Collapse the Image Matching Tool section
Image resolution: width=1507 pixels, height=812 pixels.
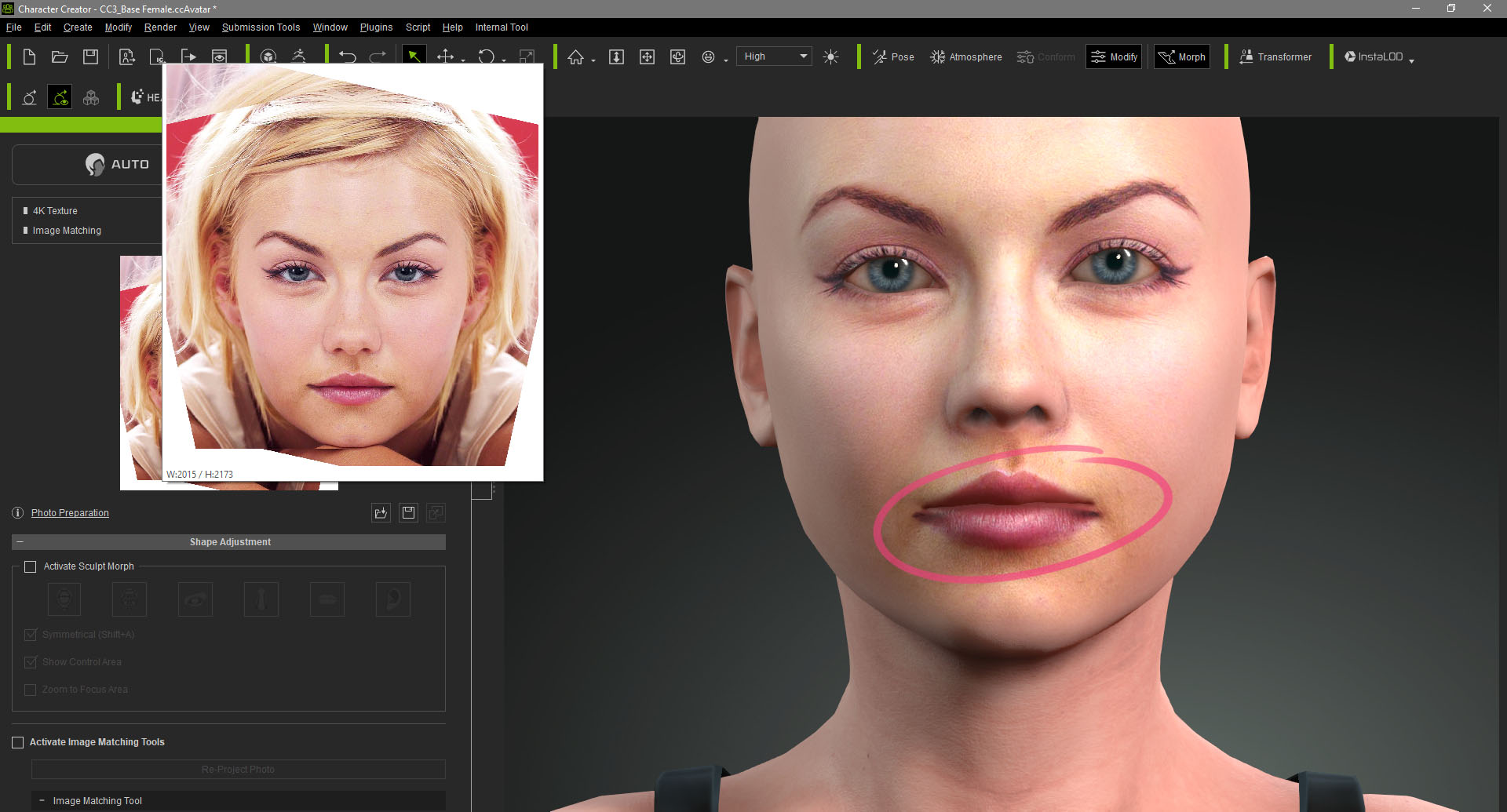42,800
